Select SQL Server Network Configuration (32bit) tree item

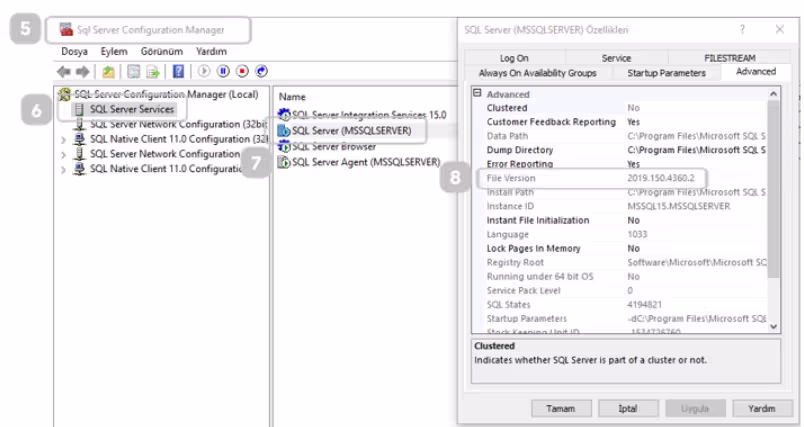click(178, 124)
